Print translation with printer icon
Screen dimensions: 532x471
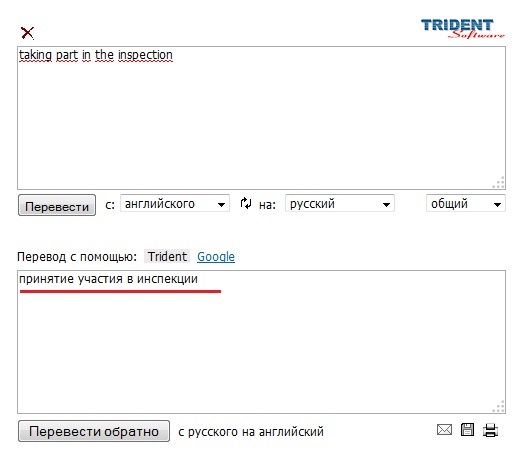pos(490,430)
